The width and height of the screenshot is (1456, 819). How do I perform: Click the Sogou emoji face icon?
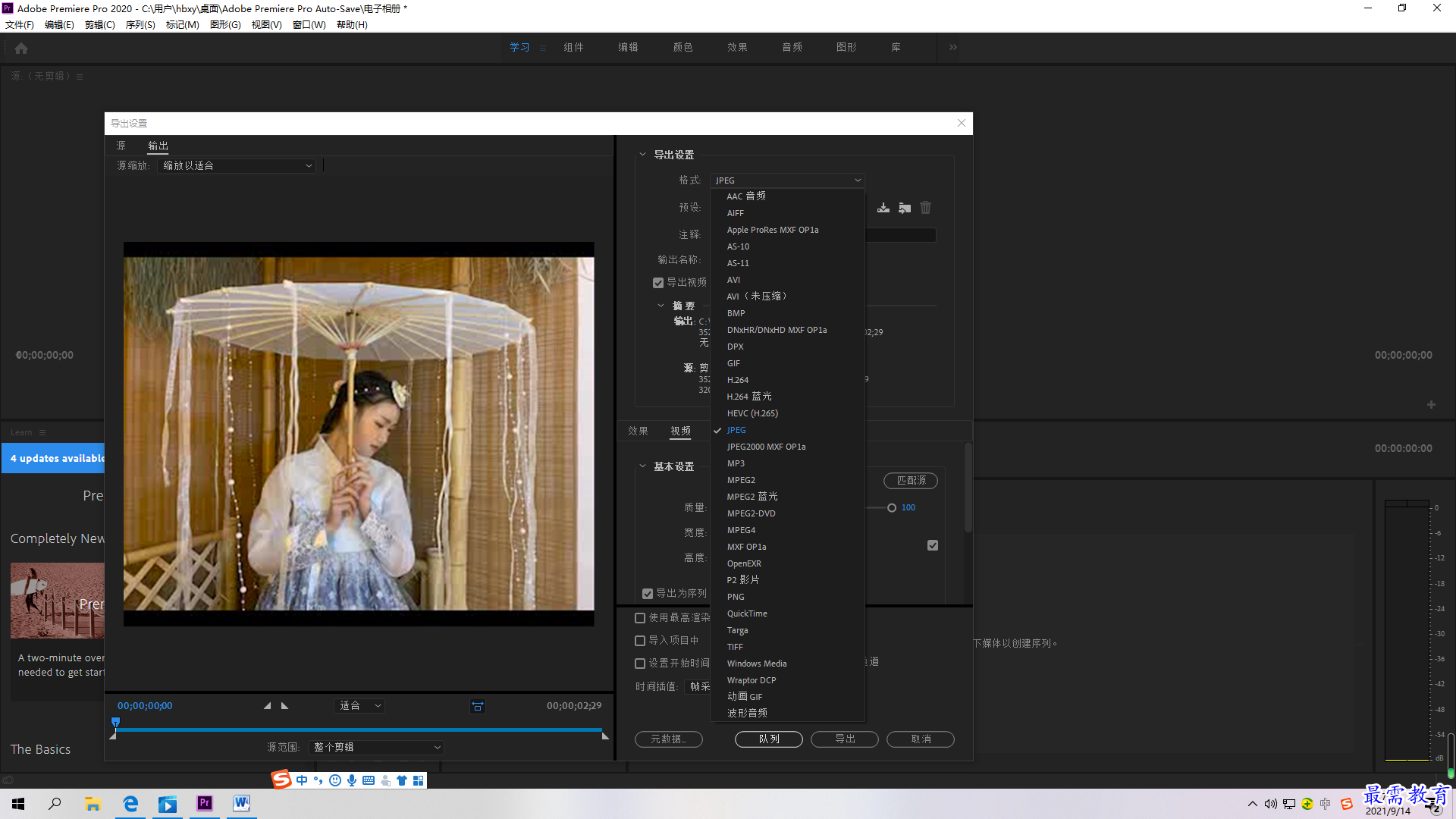[x=335, y=780]
